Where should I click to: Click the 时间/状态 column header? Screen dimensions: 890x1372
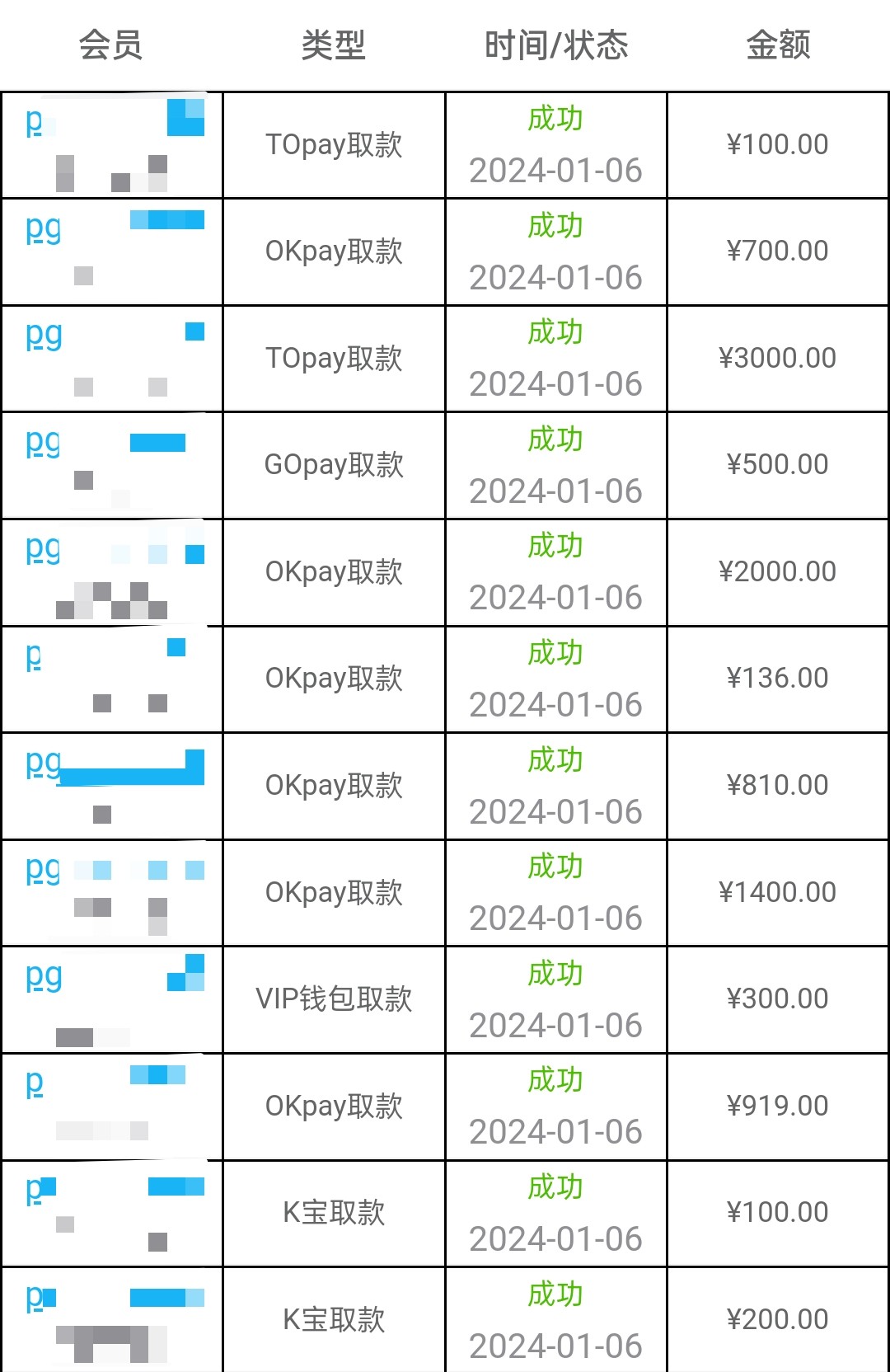pos(555,45)
